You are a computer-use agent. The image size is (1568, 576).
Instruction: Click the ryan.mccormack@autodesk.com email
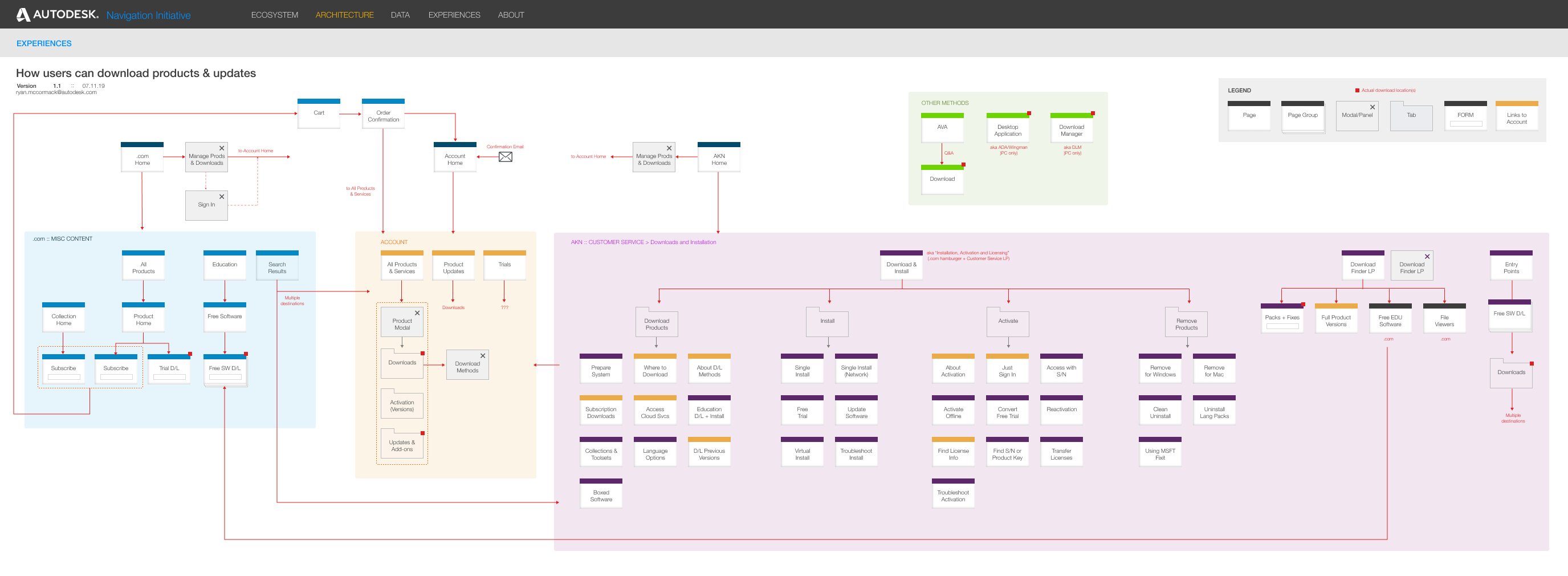point(56,92)
